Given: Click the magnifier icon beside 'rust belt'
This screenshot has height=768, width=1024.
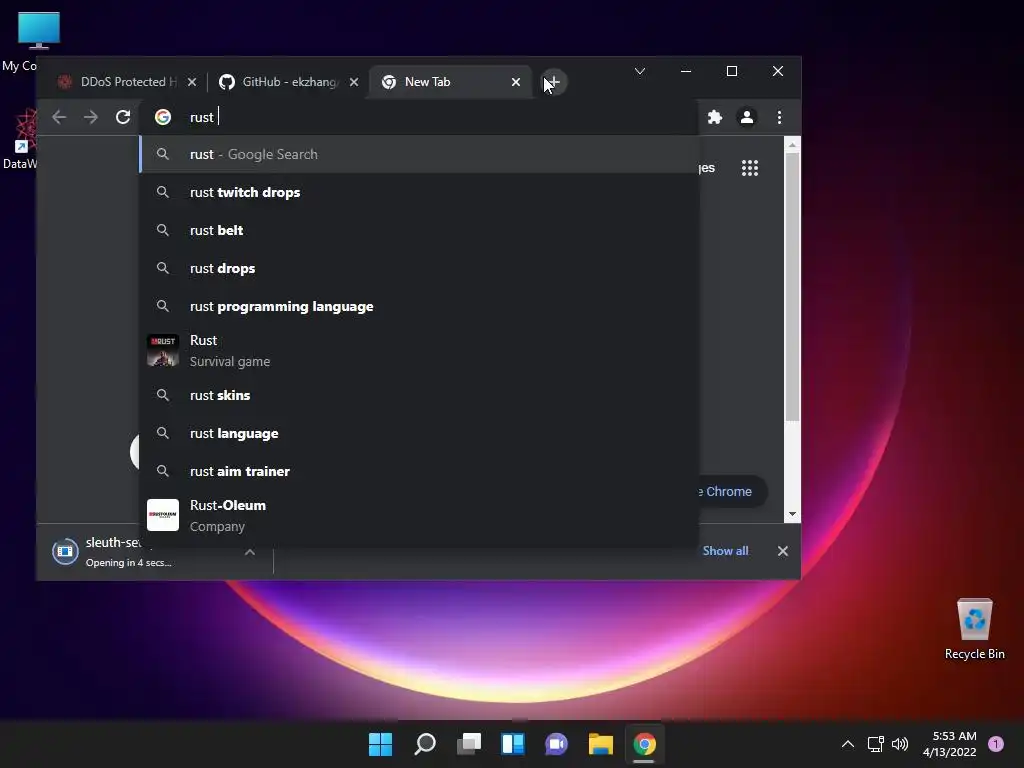Looking at the screenshot, I should click(163, 230).
